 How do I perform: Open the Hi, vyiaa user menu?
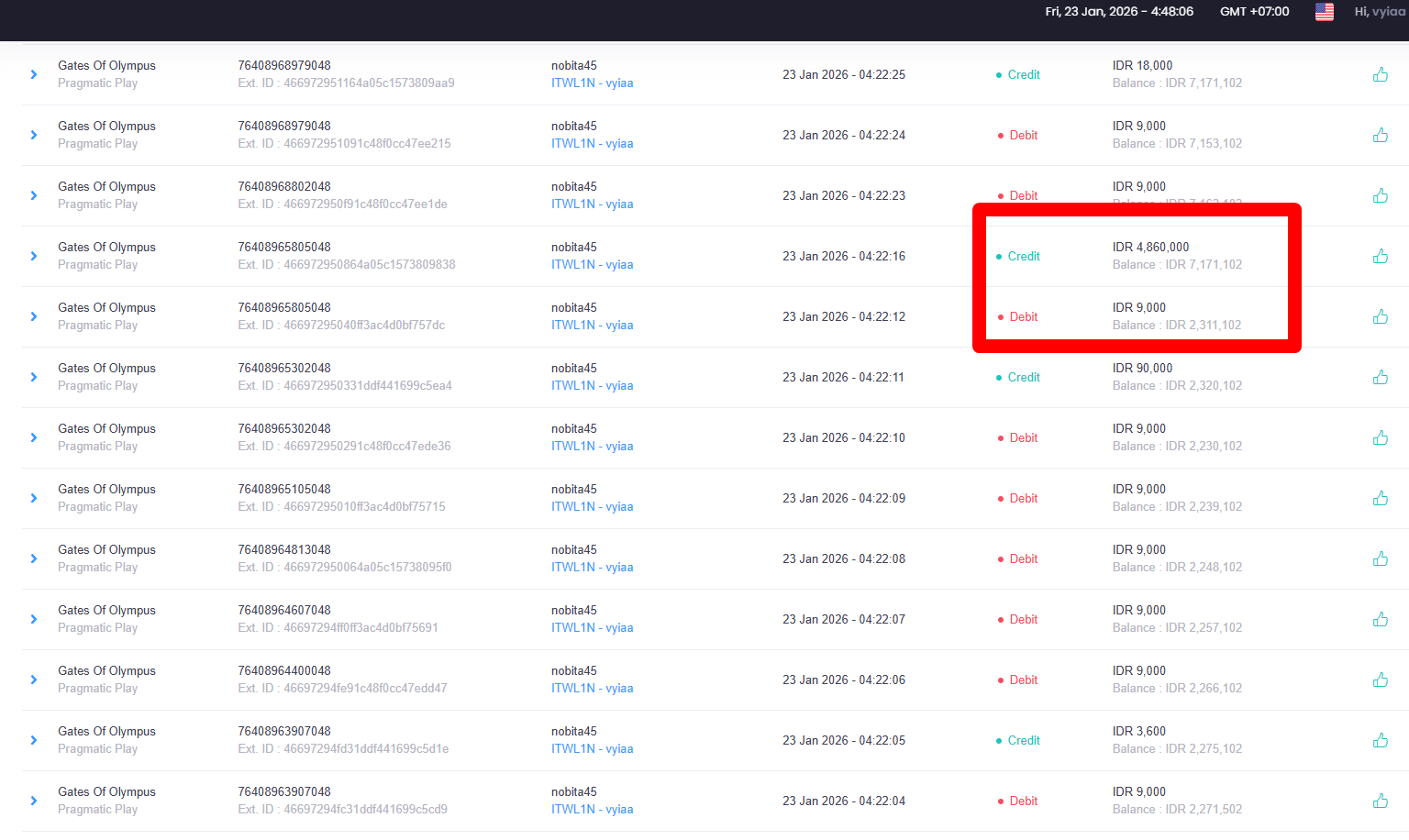click(1380, 12)
